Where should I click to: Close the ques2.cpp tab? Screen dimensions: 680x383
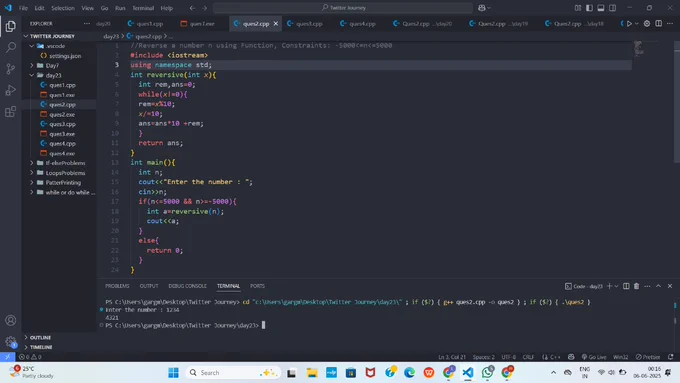point(276,24)
